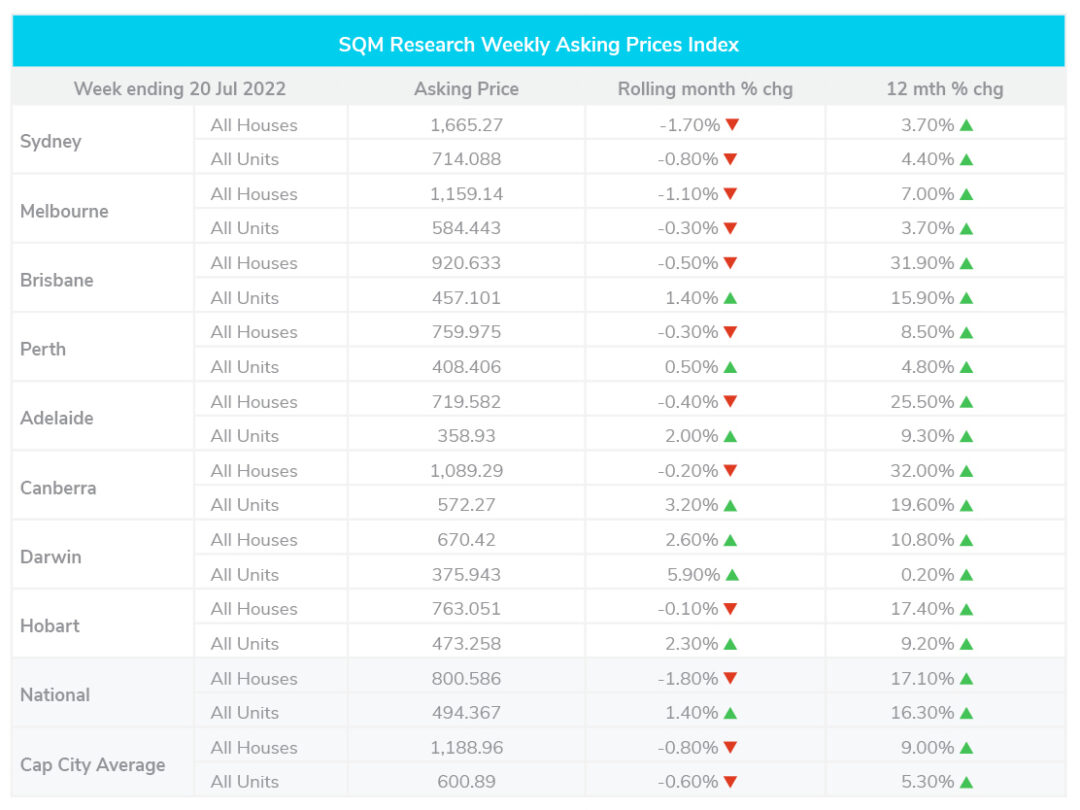Viewport: 1080px width, 810px height.
Task: Select the Brisbane city label
Action: [56, 280]
